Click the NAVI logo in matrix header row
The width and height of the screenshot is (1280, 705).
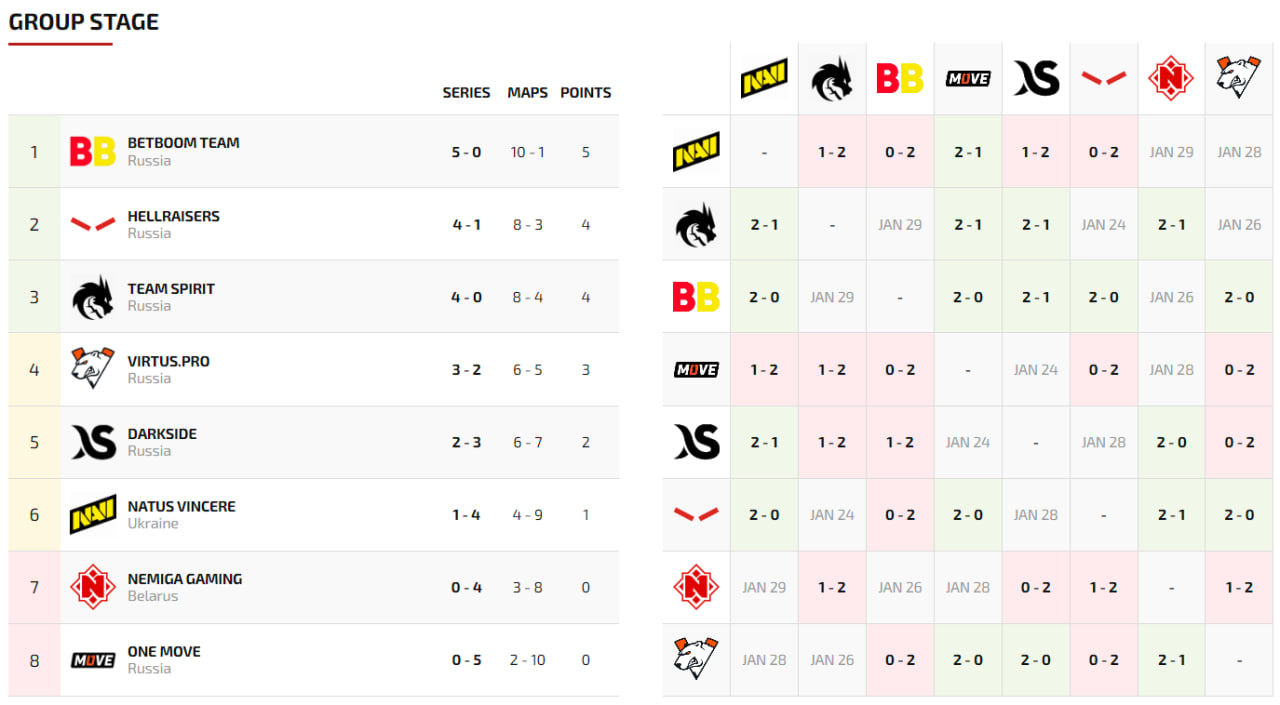coord(764,78)
